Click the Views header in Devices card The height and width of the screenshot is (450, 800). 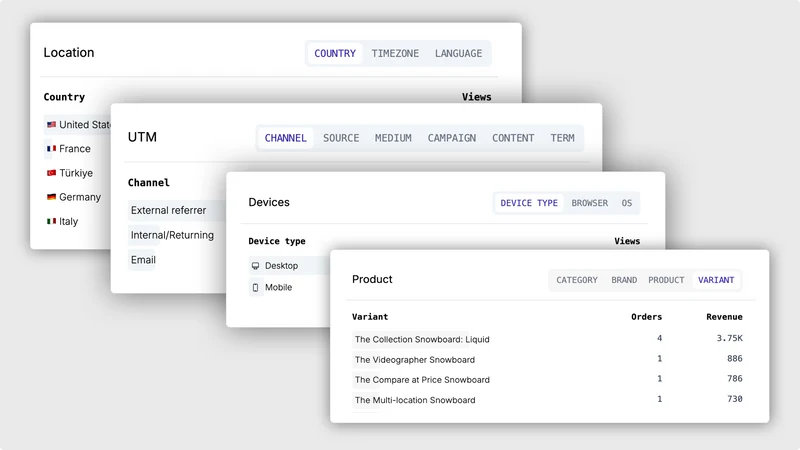tap(627, 241)
